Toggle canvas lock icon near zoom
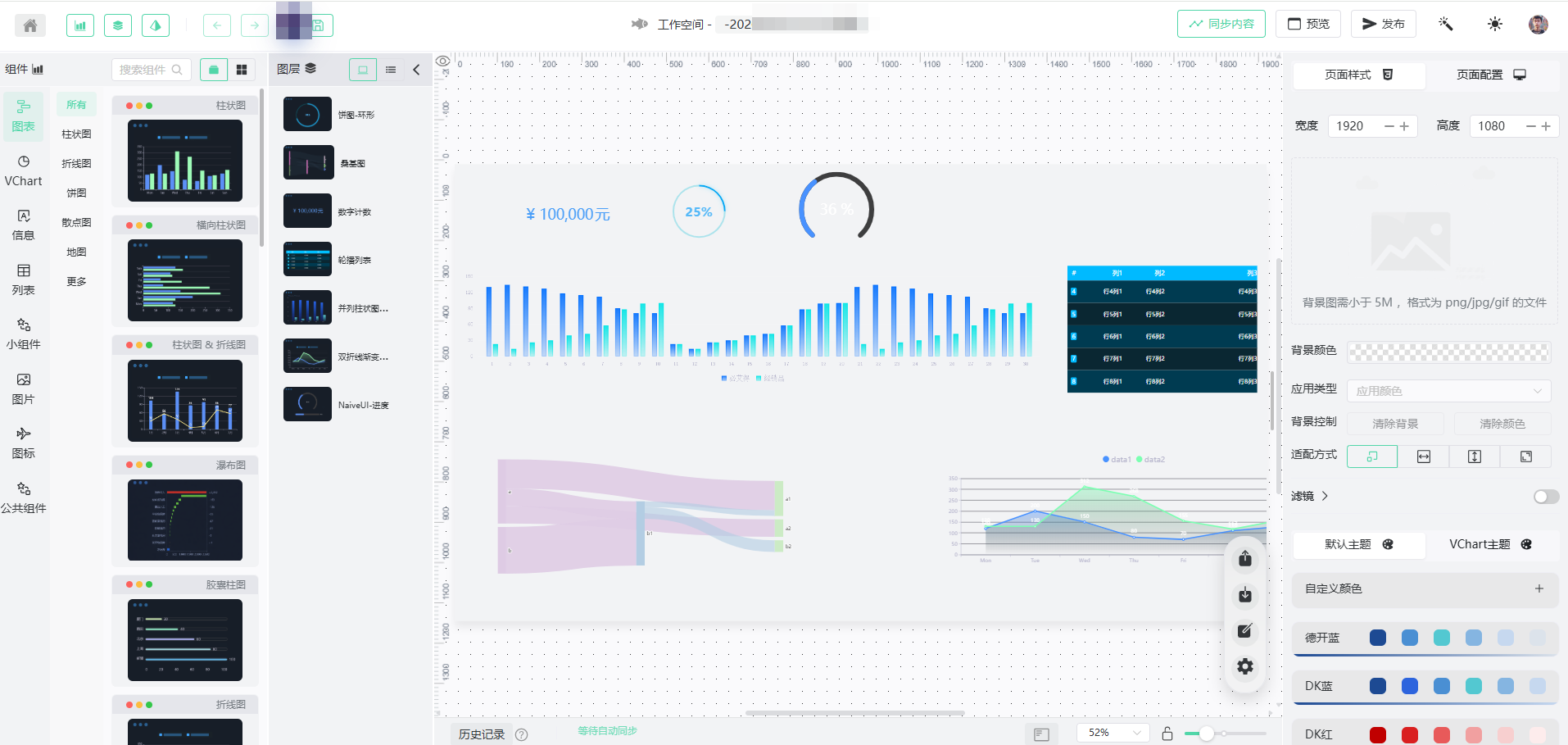Viewport: 1568px width, 745px height. pos(1167,734)
